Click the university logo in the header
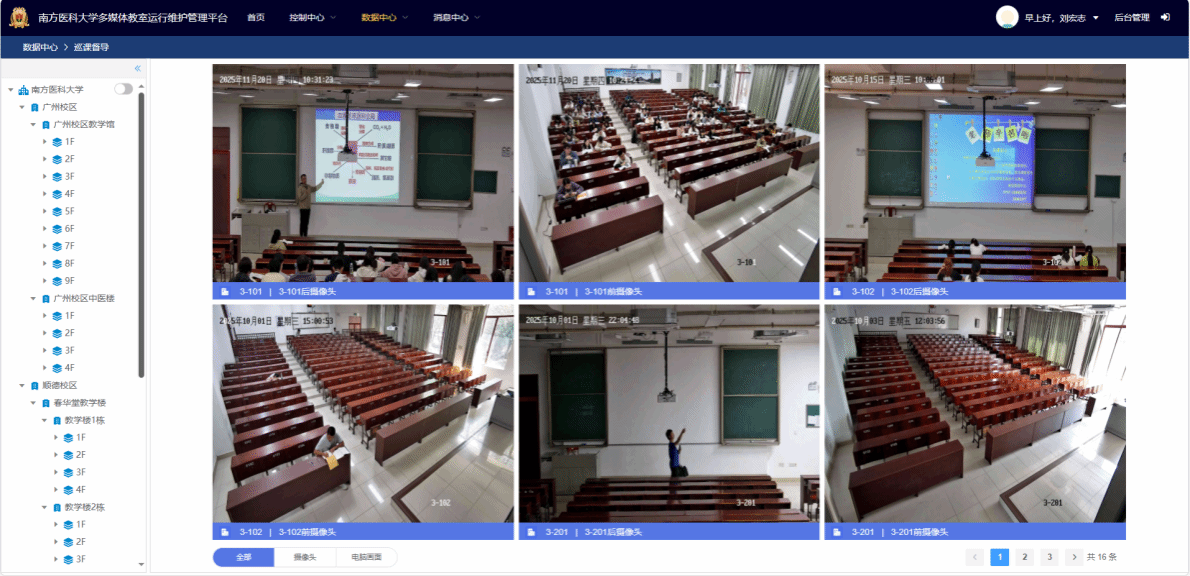The image size is (1190, 576). click(x=19, y=18)
